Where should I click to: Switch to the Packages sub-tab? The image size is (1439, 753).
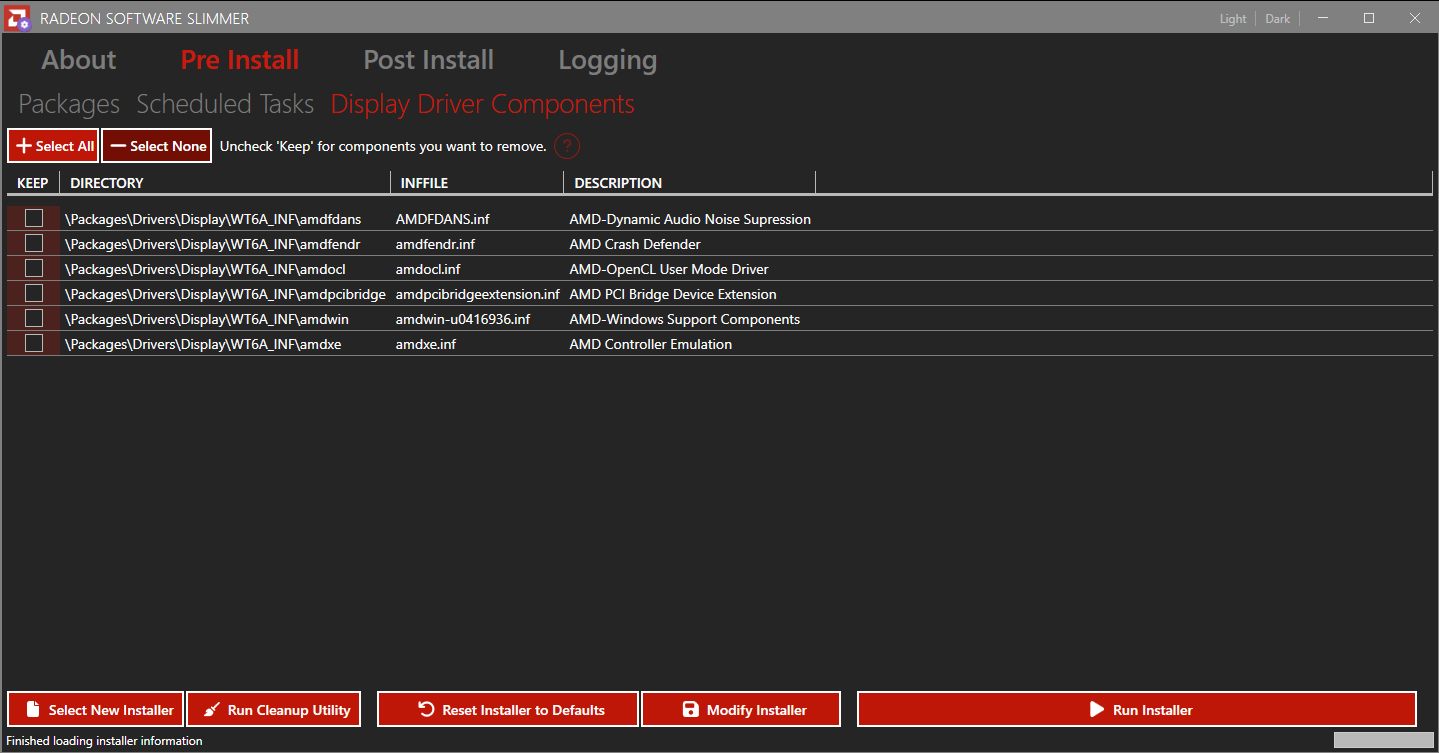pos(69,104)
